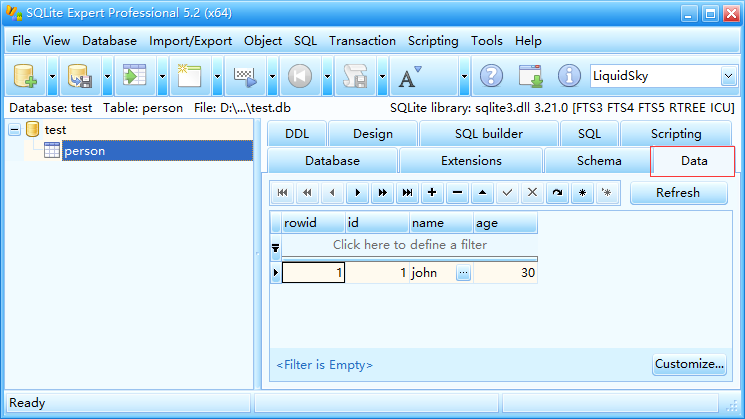The image size is (745, 419).
Task: Switch to the Design tab
Action: click(373, 133)
